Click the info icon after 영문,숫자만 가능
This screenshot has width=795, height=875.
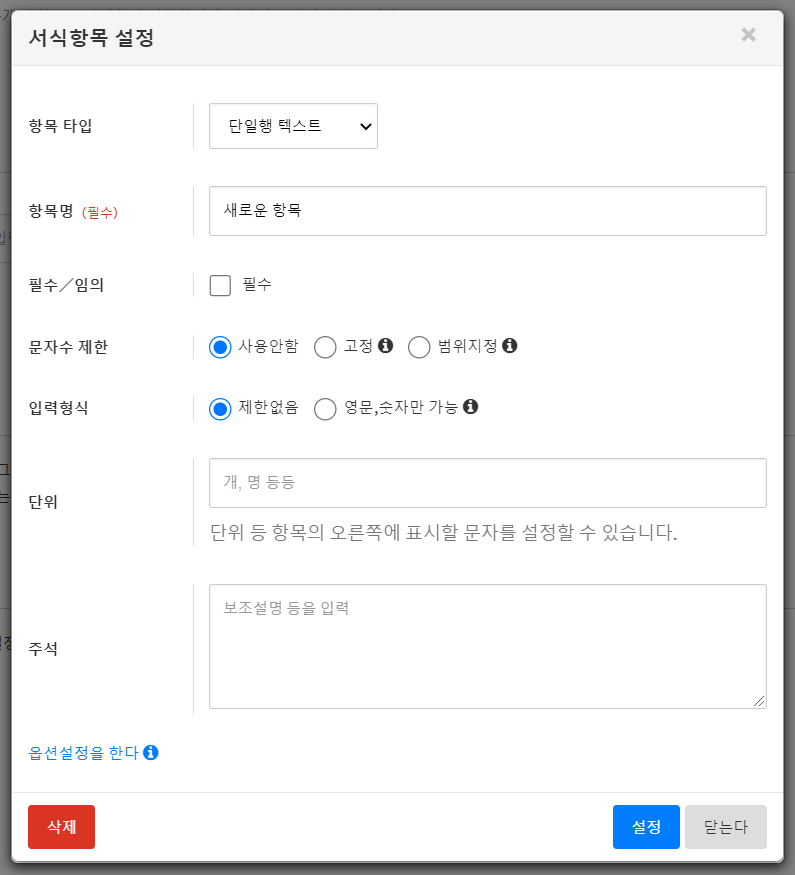(x=471, y=407)
